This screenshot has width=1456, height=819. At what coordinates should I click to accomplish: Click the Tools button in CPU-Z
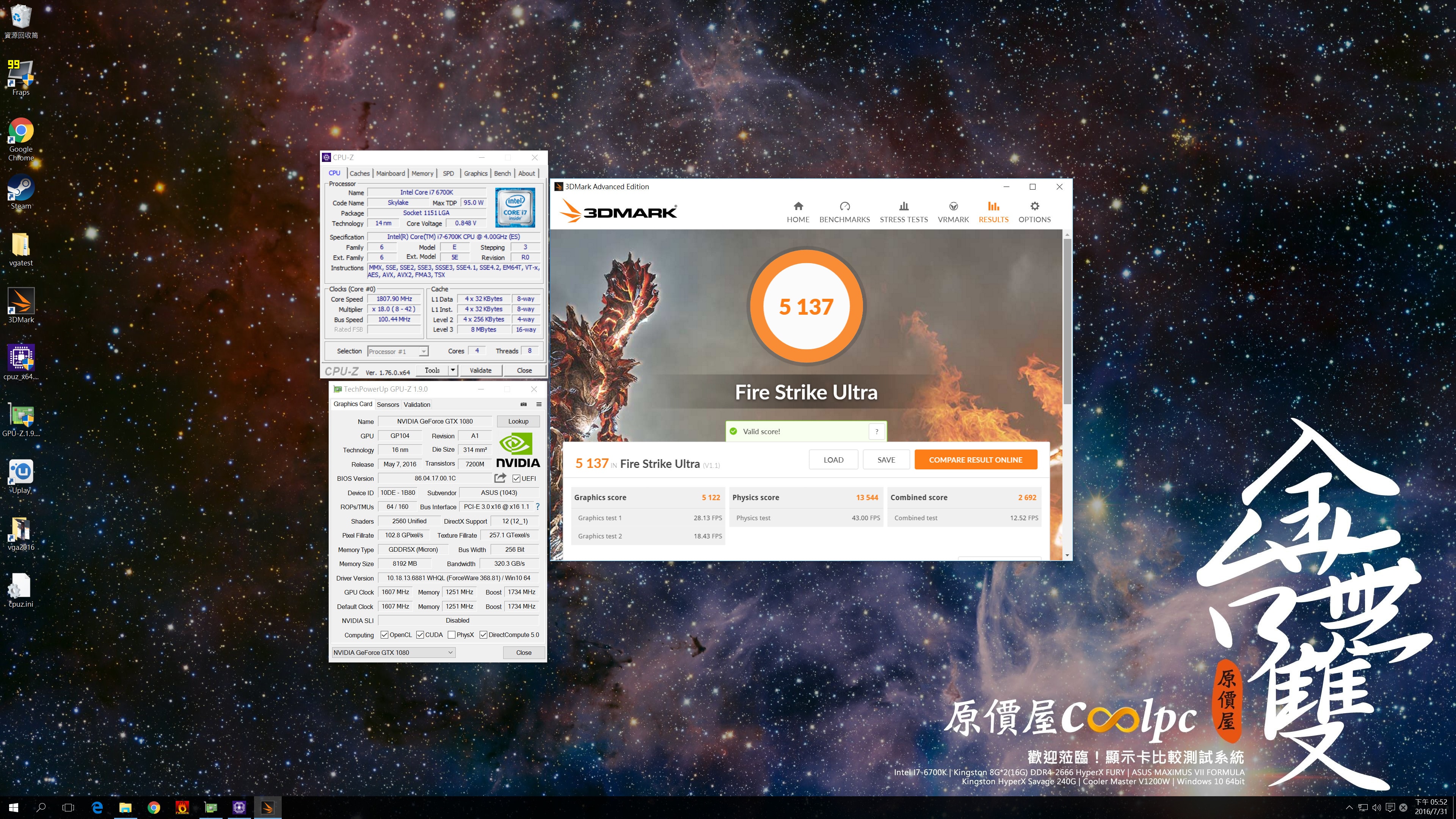coord(432,370)
